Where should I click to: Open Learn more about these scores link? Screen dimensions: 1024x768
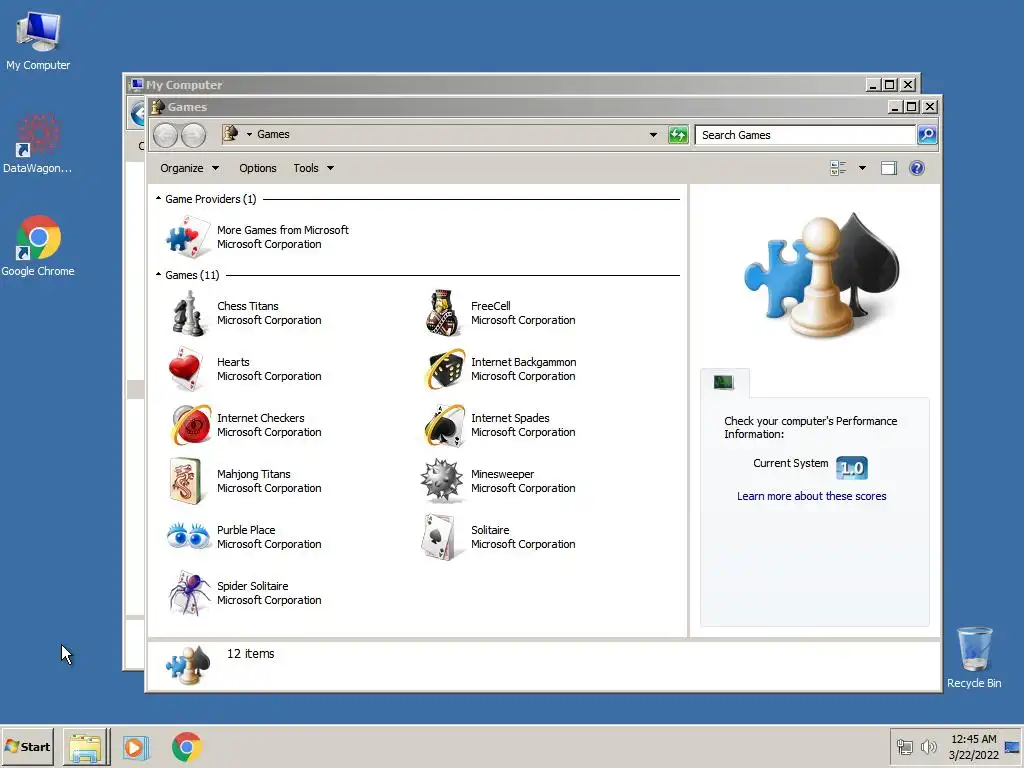(812, 496)
